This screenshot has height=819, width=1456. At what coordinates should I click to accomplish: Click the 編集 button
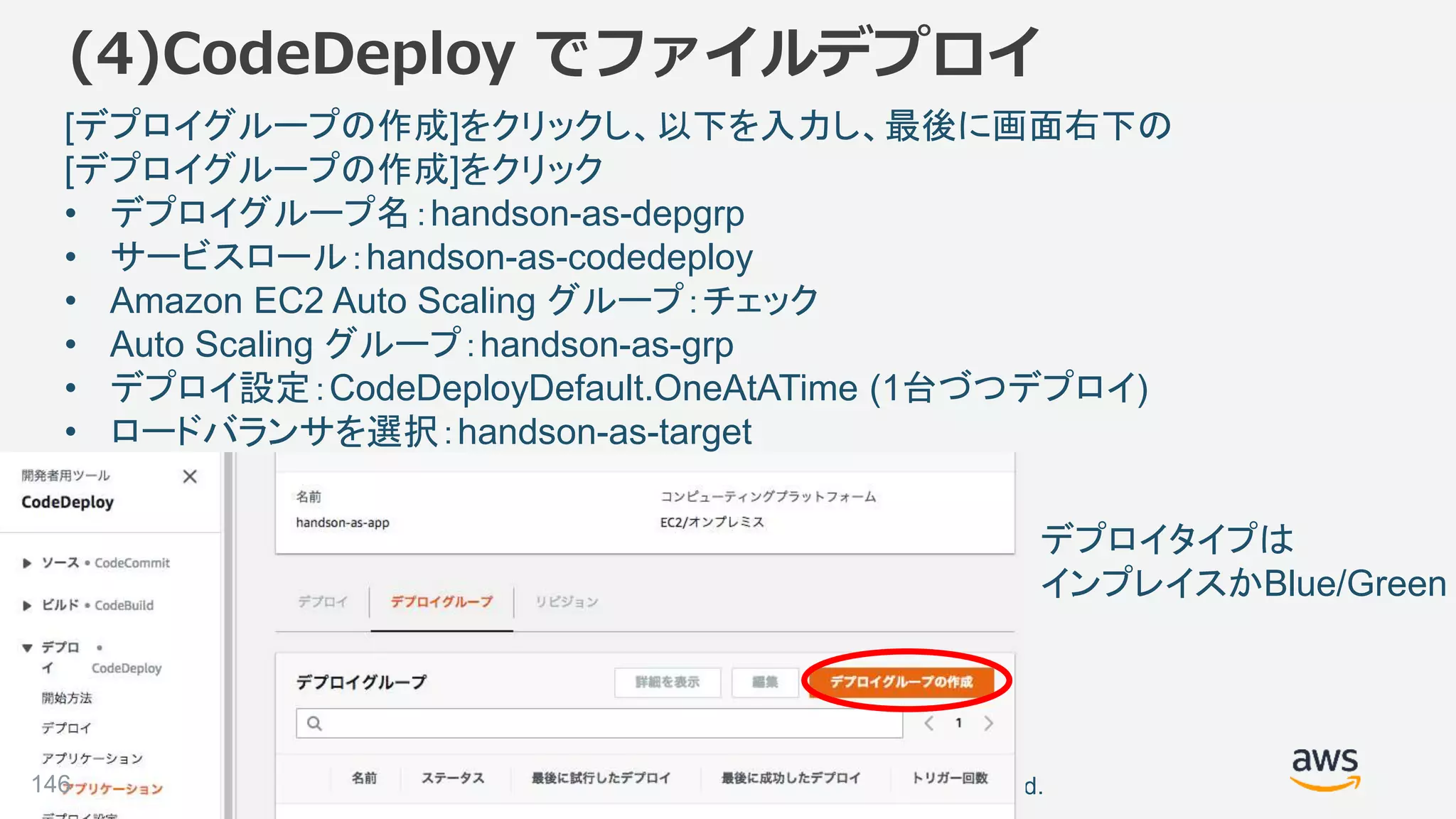tap(765, 682)
